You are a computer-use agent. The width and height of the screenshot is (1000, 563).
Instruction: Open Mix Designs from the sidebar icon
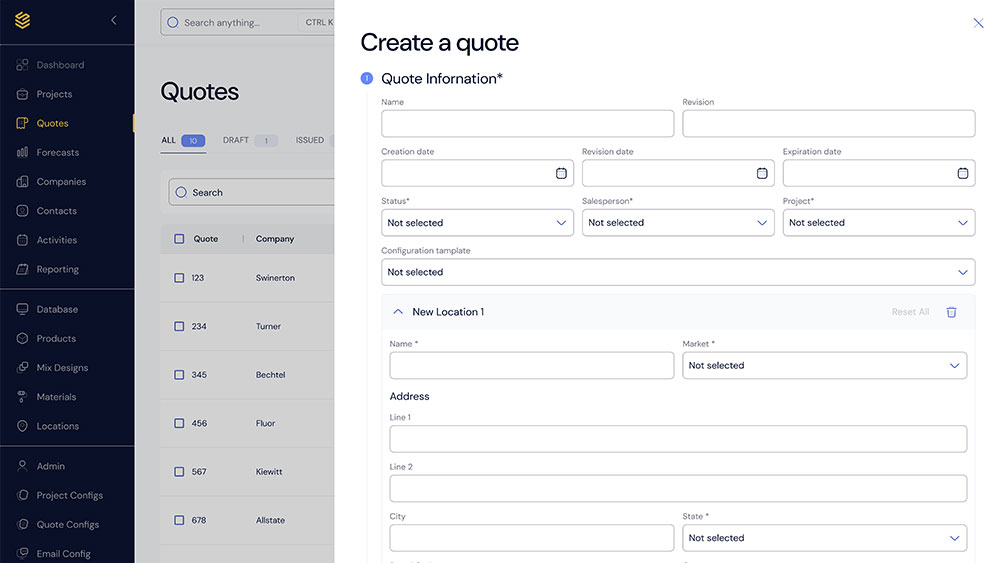[22, 368]
